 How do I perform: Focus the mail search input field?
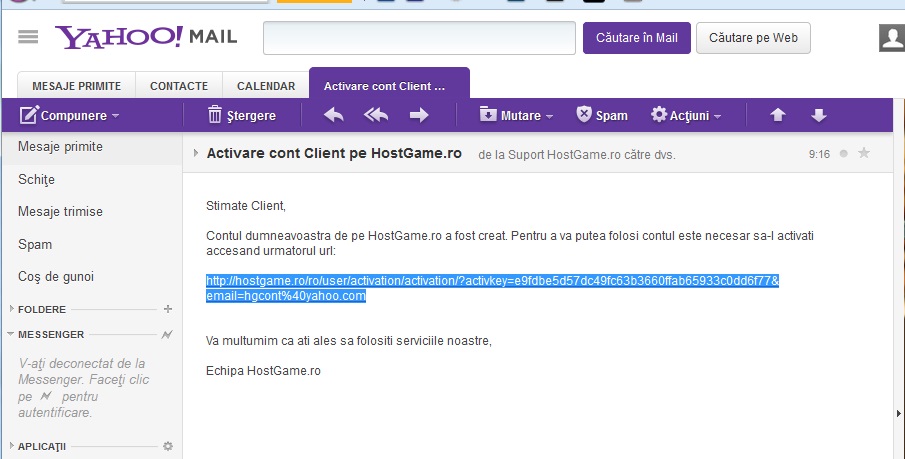[419, 38]
